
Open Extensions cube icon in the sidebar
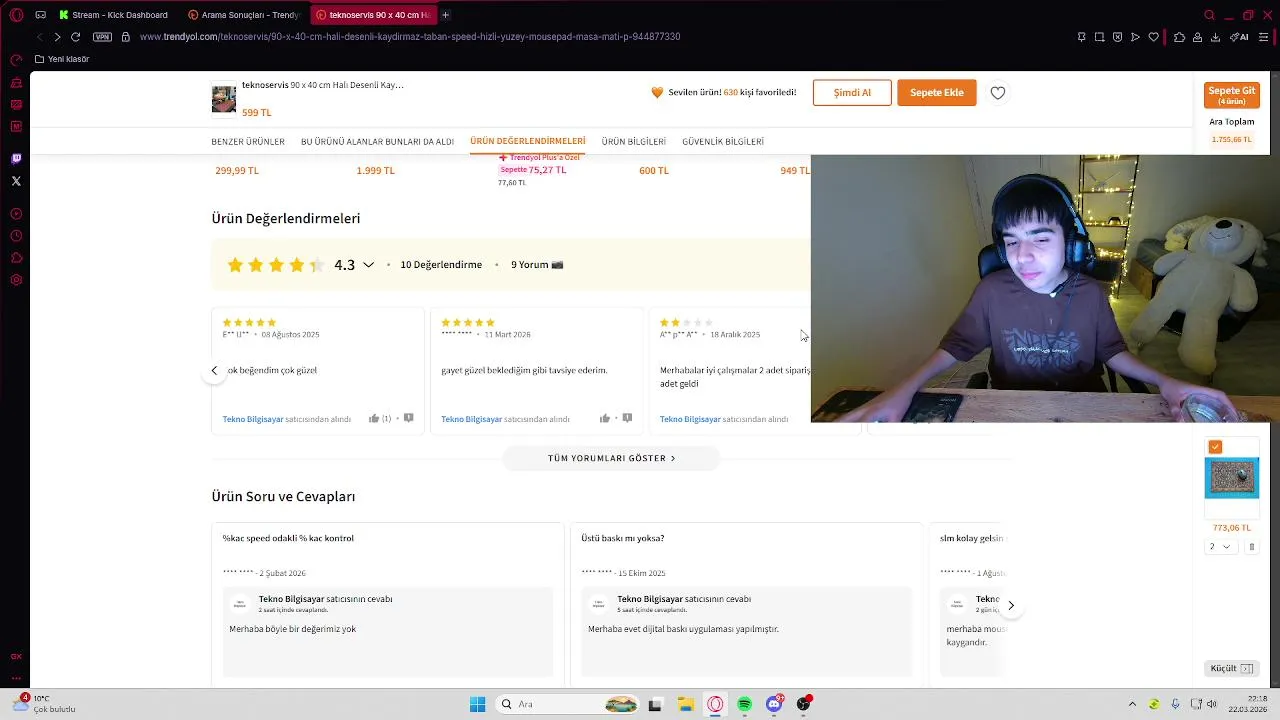pyautogui.click(x=16, y=258)
